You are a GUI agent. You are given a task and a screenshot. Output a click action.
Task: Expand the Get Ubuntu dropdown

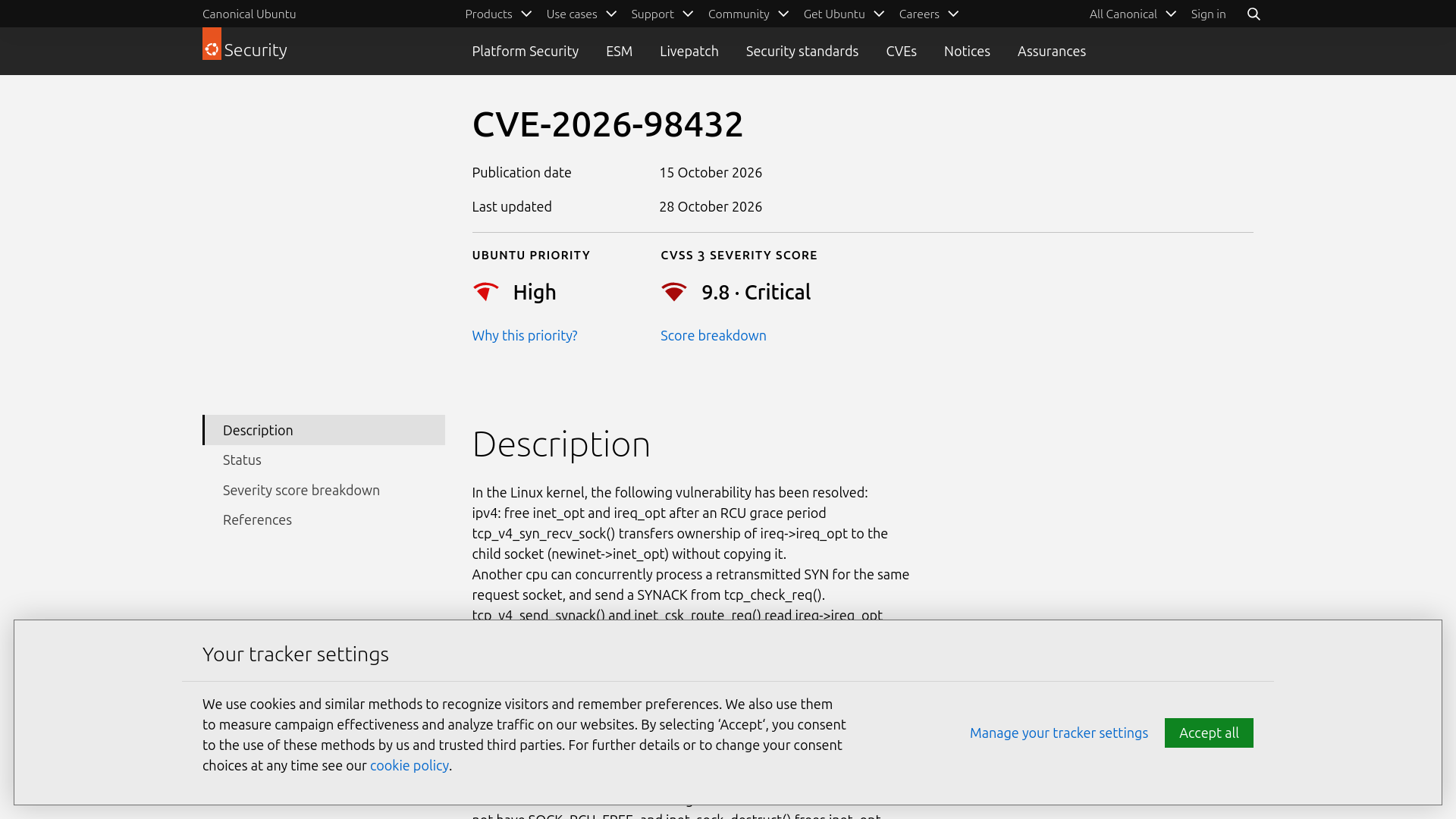point(843,14)
